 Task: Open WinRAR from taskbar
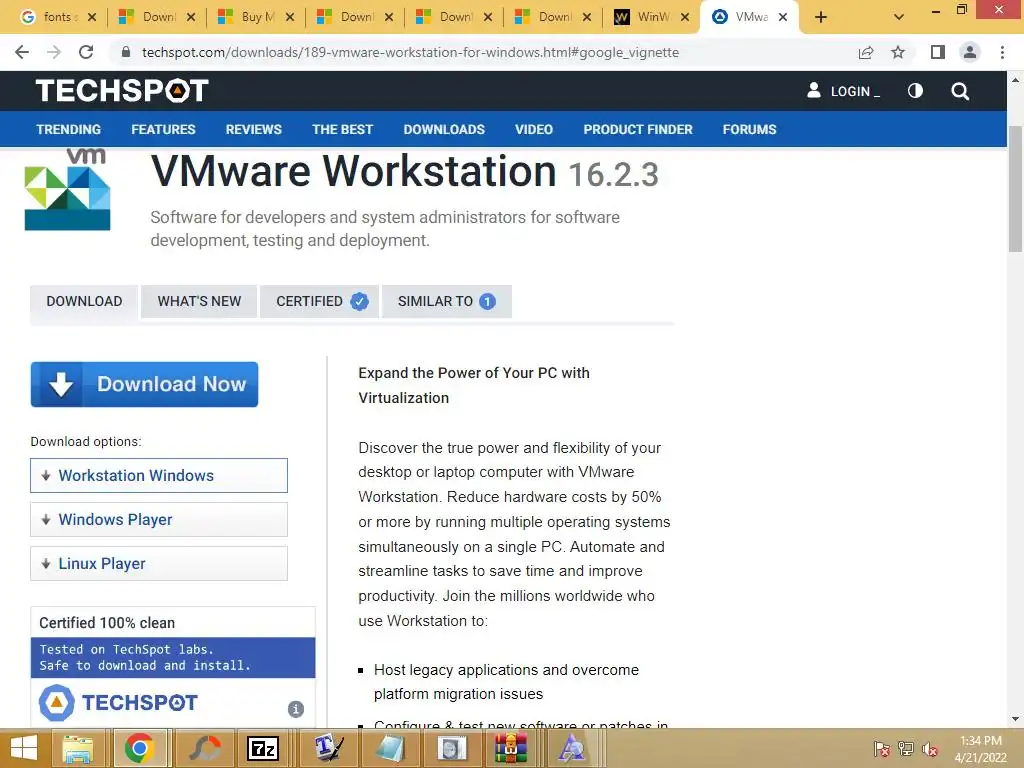click(511, 748)
